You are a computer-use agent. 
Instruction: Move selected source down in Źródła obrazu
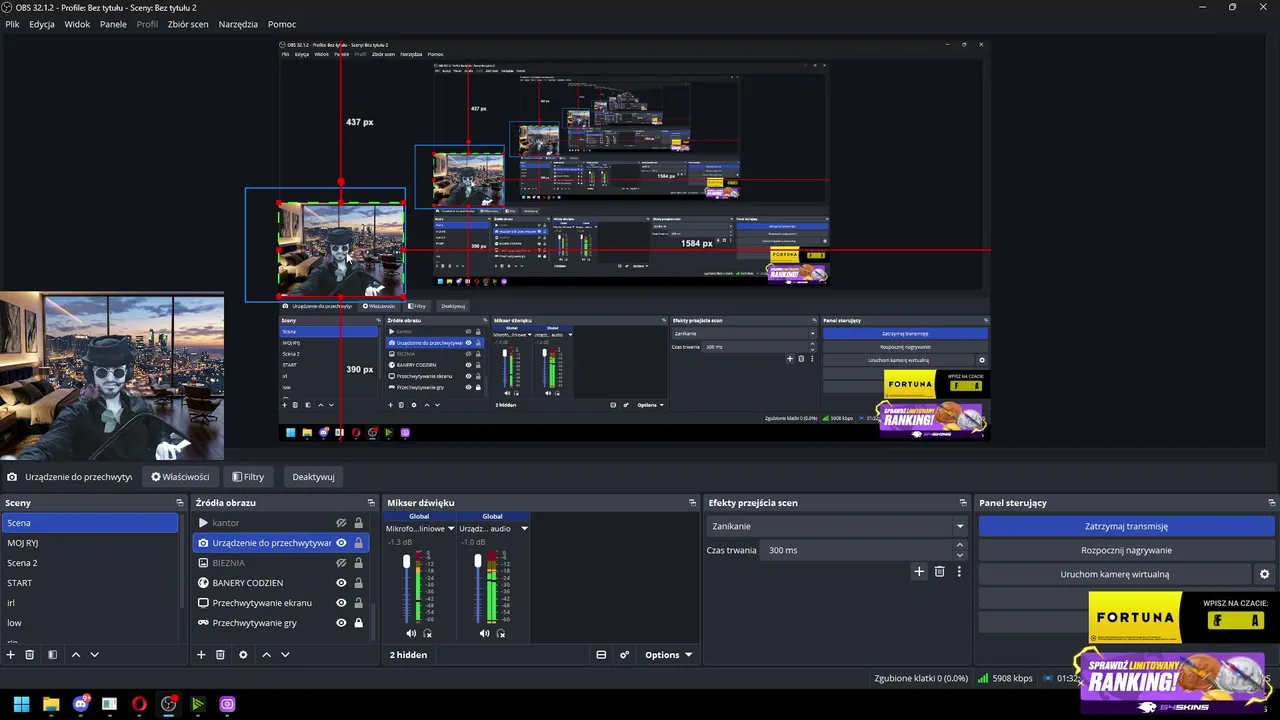coord(285,655)
